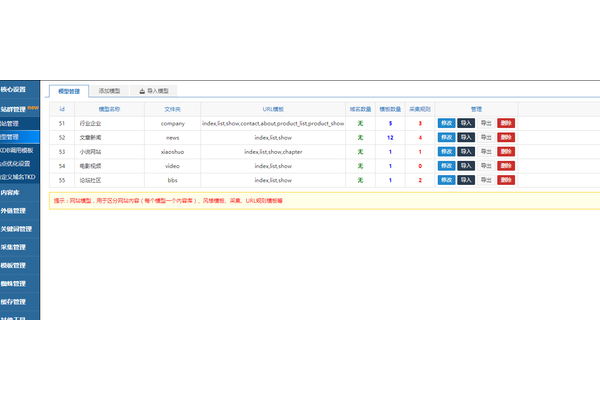Expand the 内容库 sidebar section
Screen dimensions: 600x400
coord(10,192)
